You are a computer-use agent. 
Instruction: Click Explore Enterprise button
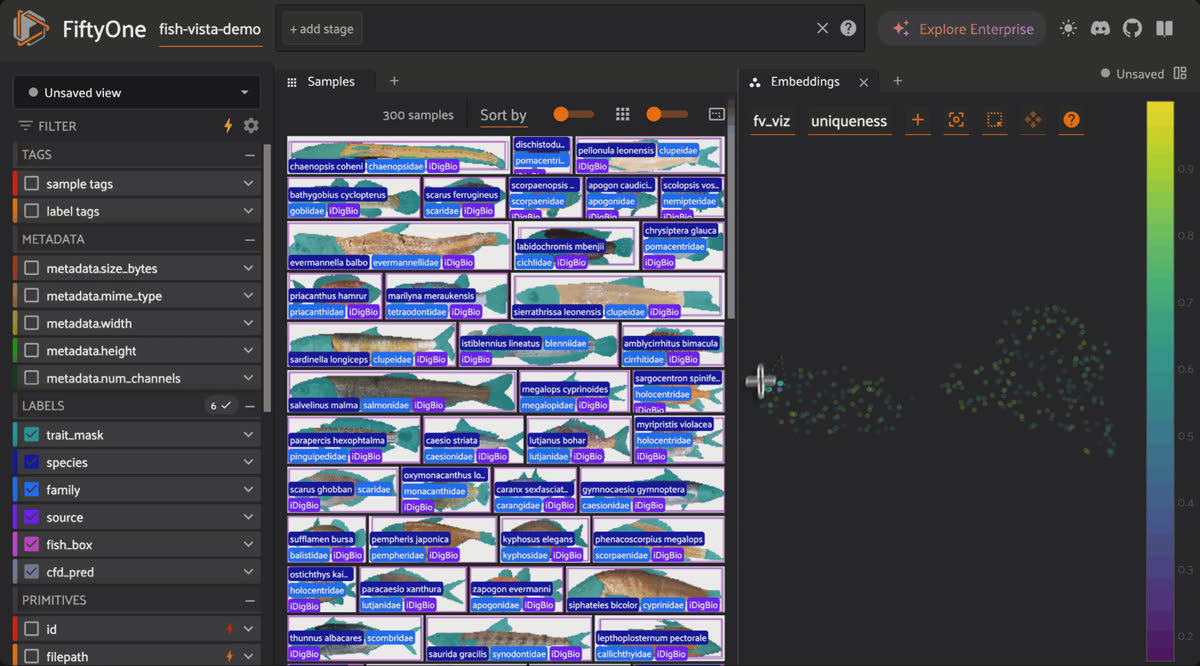(x=962, y=29)
